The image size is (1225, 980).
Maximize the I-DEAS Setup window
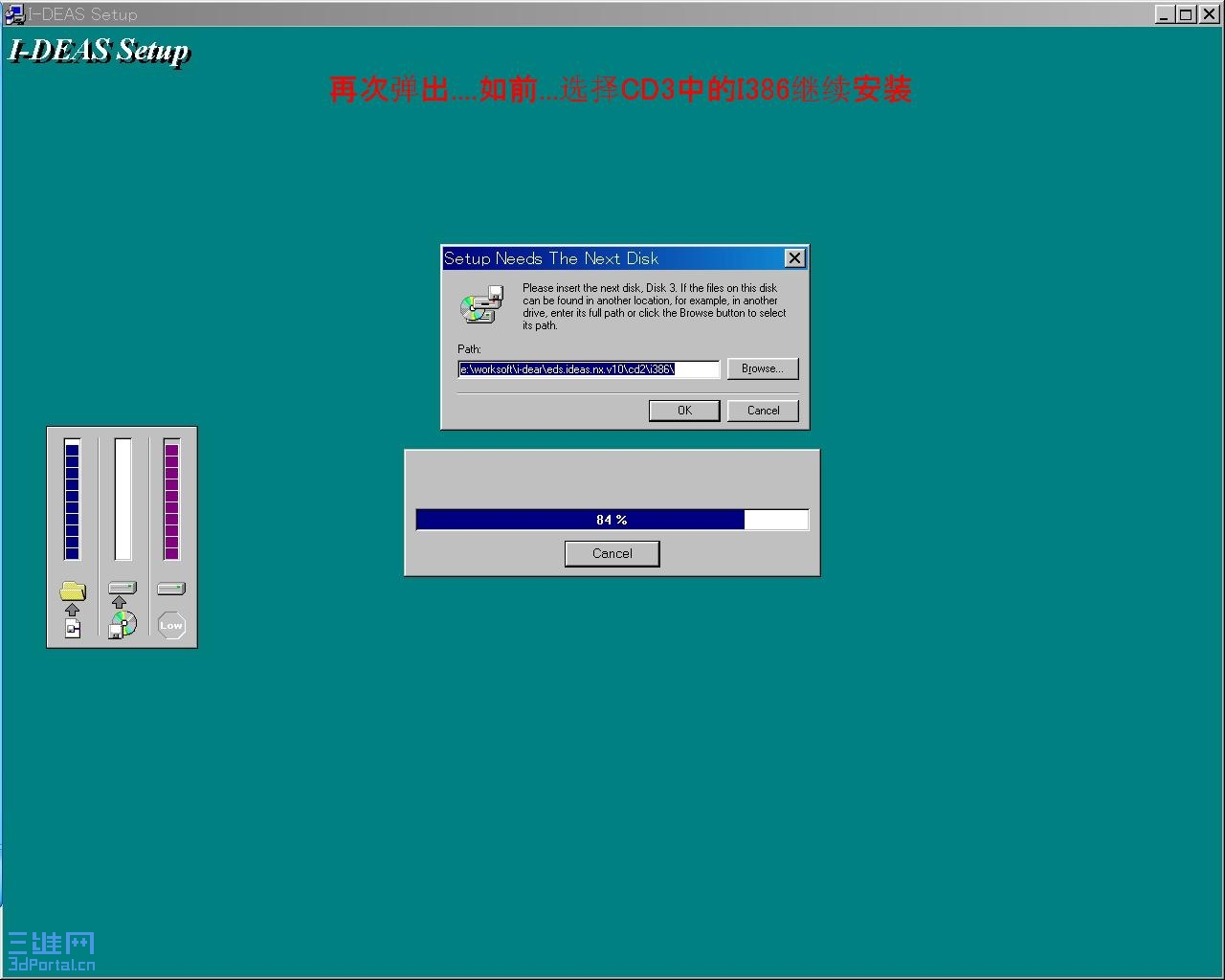point(1185,14)
